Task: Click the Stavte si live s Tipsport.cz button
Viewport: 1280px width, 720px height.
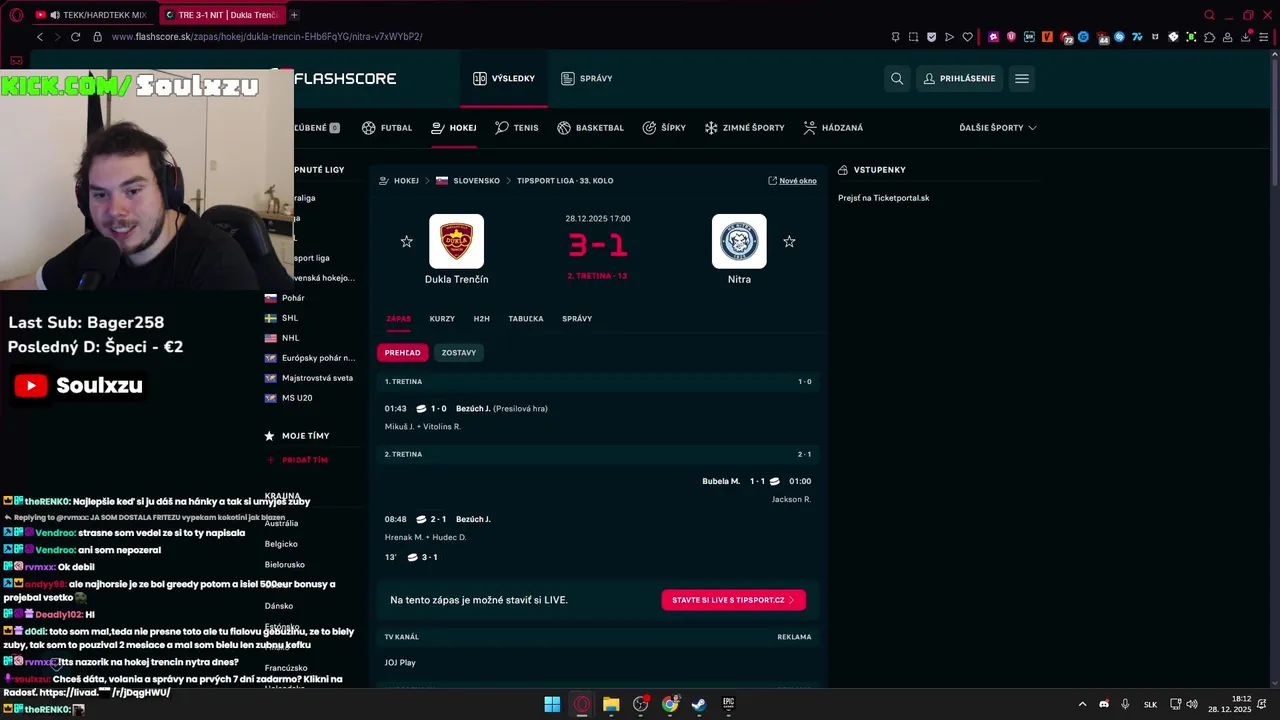Action: click(x=733, y=600)
